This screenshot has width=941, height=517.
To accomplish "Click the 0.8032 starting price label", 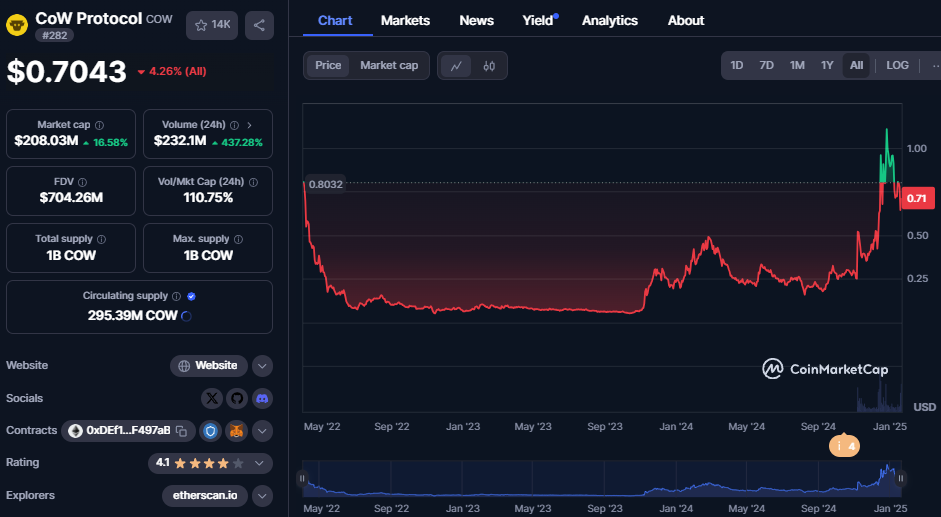I will pos(325,184).
